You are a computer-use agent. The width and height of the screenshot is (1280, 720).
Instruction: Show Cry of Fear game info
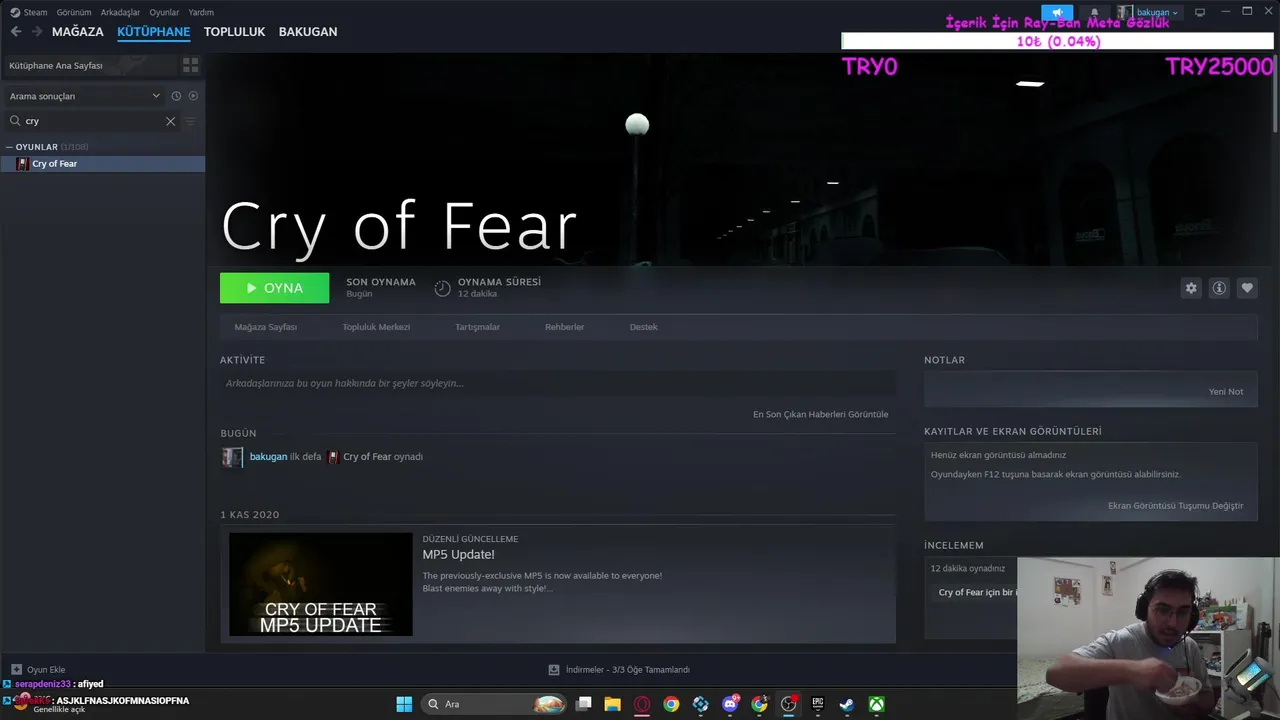click(1219, 288)
